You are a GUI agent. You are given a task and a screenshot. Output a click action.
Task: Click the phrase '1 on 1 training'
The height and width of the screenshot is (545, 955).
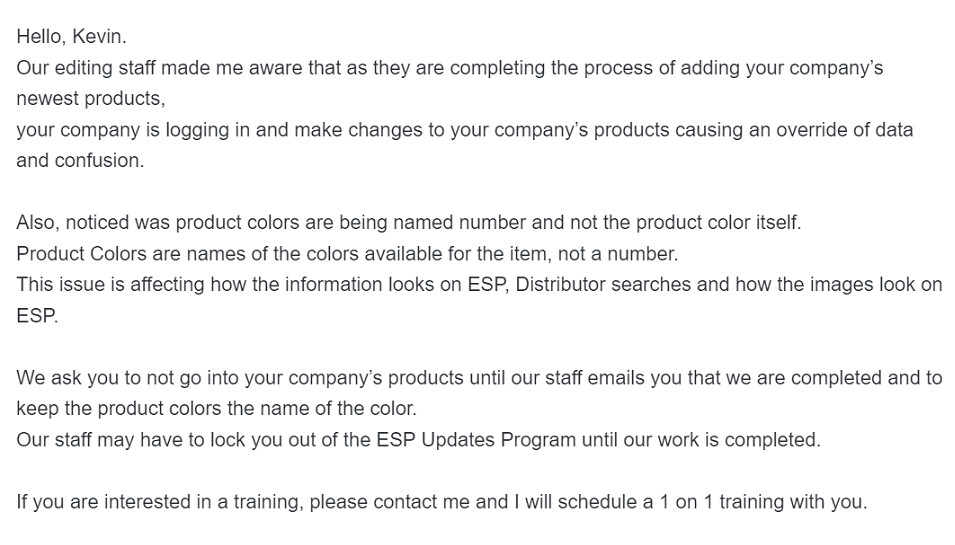pos(722,502)
